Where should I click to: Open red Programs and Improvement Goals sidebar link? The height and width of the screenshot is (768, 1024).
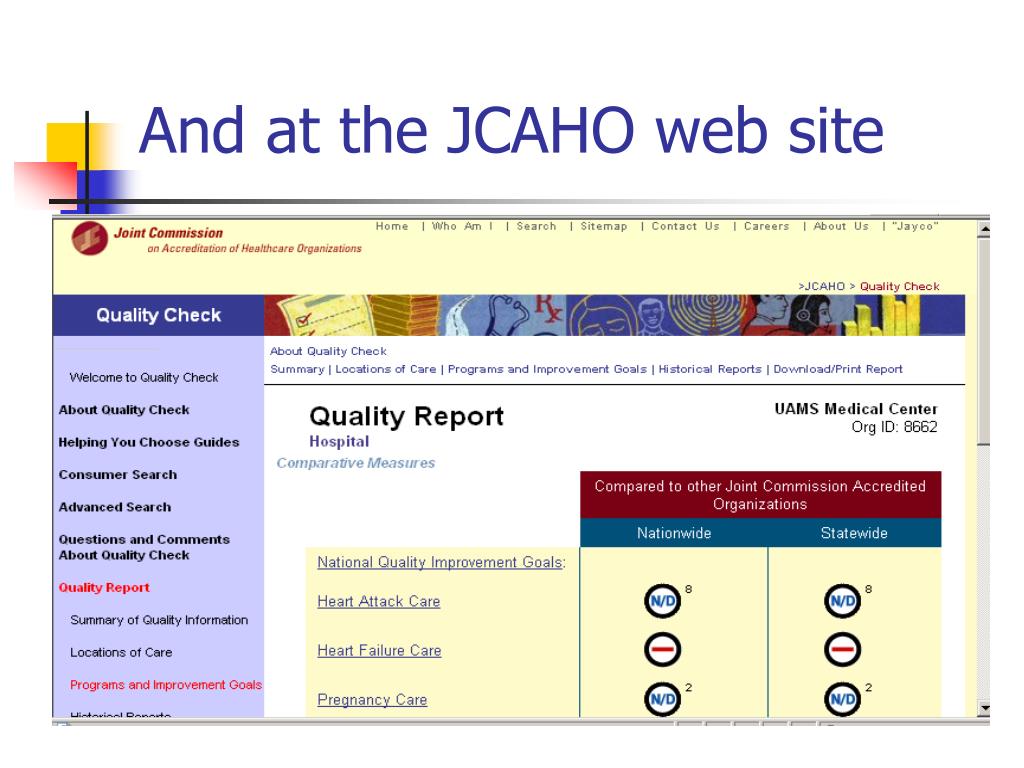pyautogui.click(x=166, y=684)
